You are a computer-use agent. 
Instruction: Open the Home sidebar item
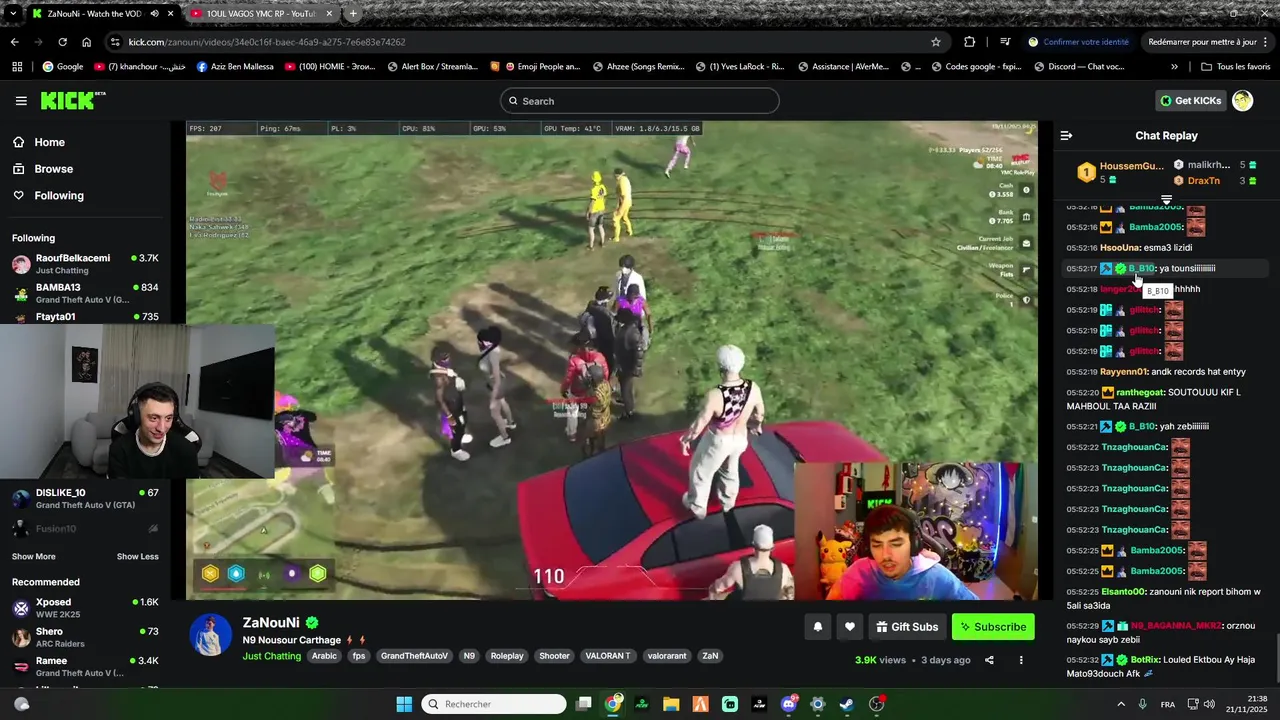[85, 142]
